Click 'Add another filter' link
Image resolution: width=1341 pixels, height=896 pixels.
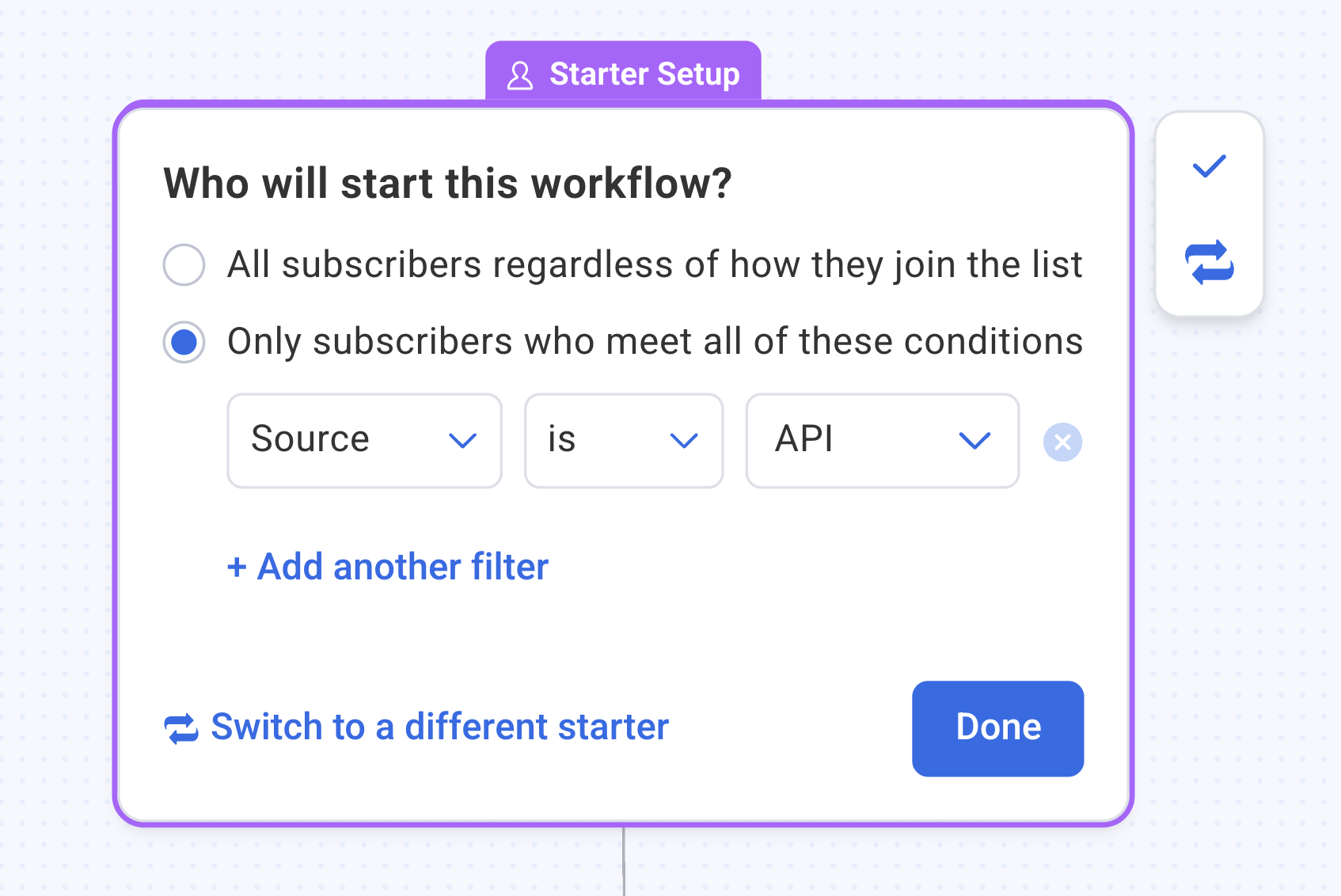[402, 568]
